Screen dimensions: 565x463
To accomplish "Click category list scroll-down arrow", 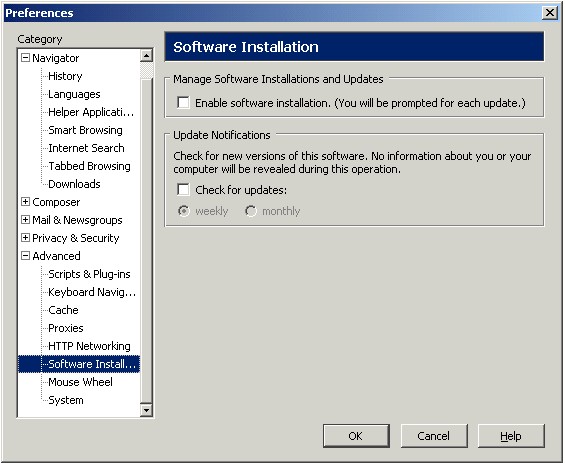I will coord(146,410).
